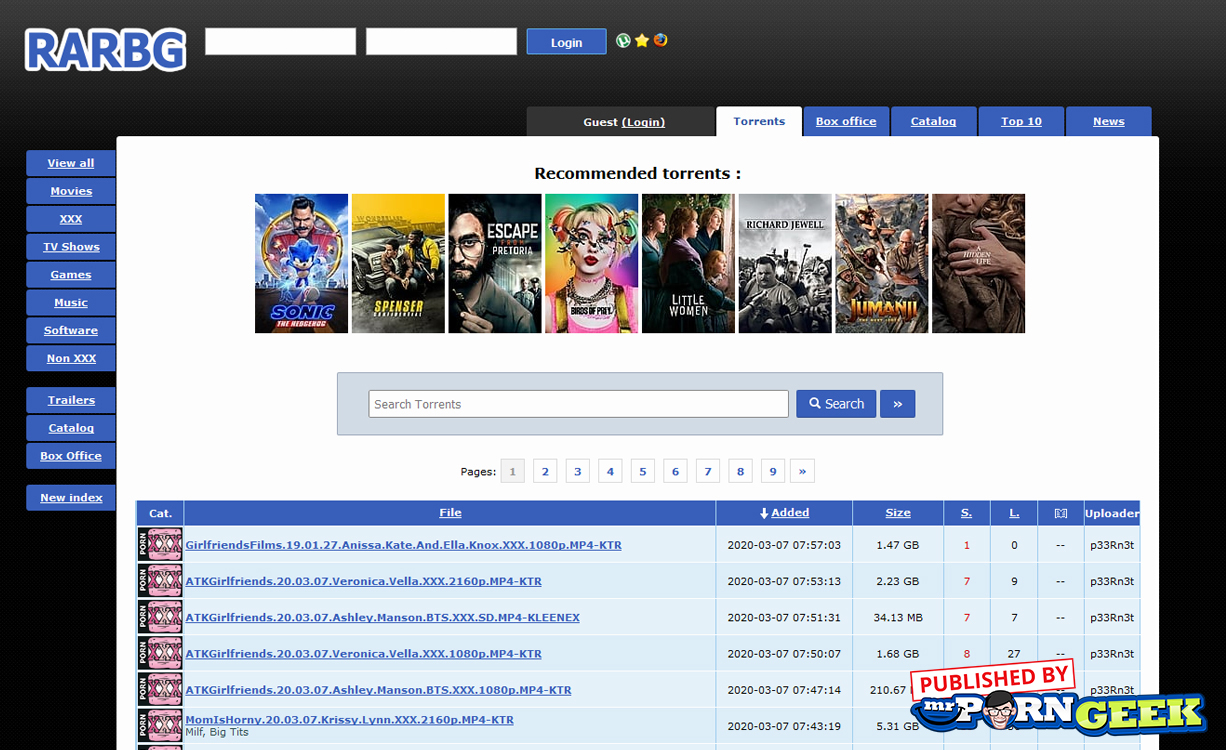The image size is (1226, 750).
Task: Click the uTorrent icon near Login
Action: click(623, 41)
